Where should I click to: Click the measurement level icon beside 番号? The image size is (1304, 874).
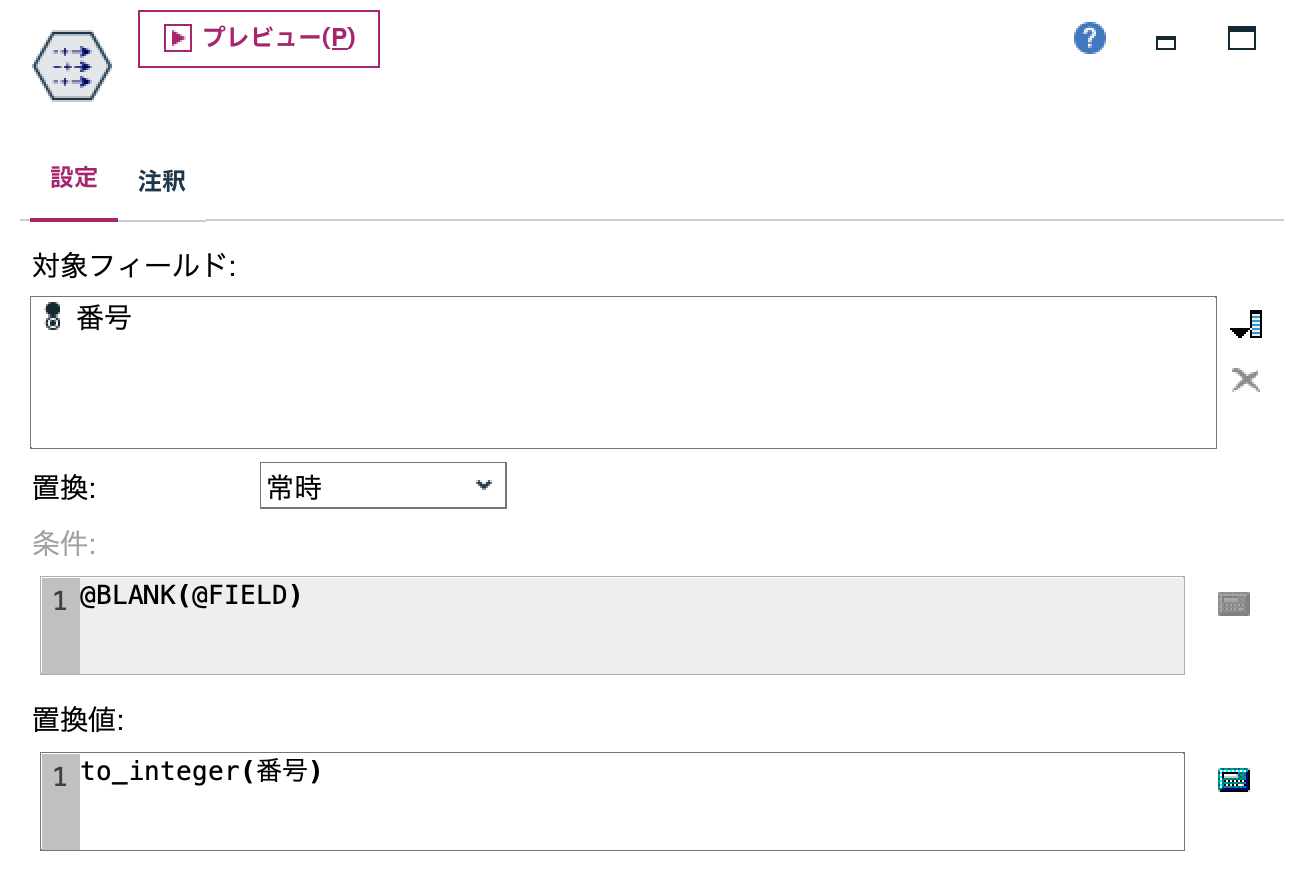tap(54, 318)
